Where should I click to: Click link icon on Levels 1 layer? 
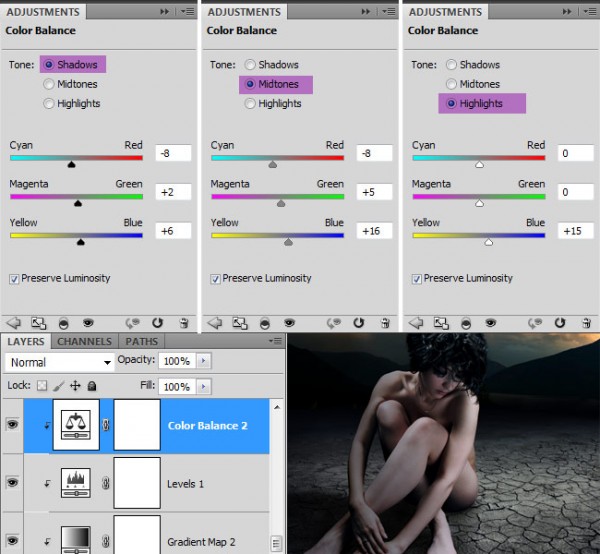[x=106, y=483]
